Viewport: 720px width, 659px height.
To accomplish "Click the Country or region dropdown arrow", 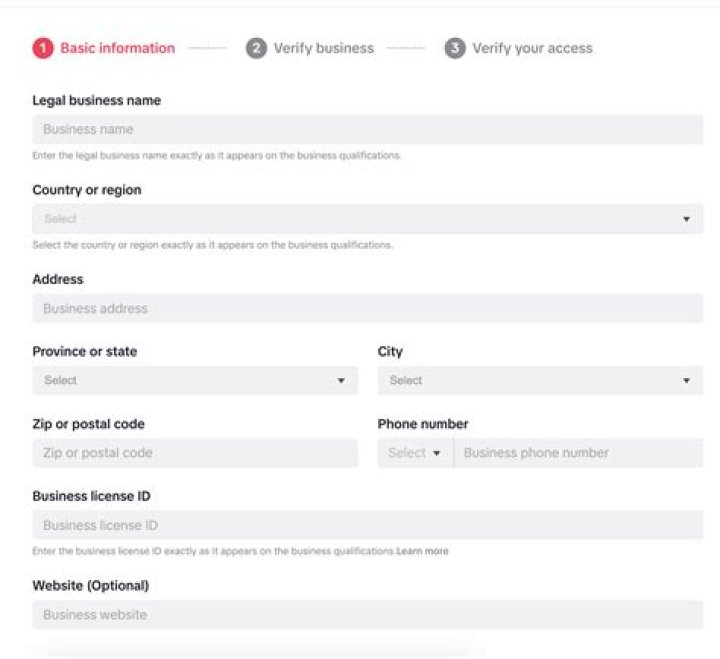I will pyautogui.click(x=686, y=219).
